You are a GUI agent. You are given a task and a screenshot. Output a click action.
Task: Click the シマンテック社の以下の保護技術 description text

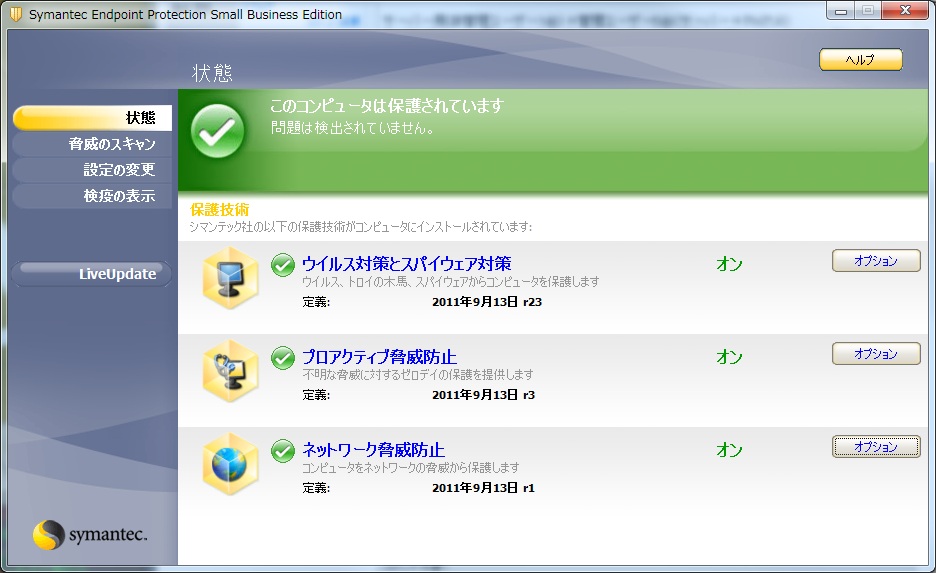pos(361,227)
